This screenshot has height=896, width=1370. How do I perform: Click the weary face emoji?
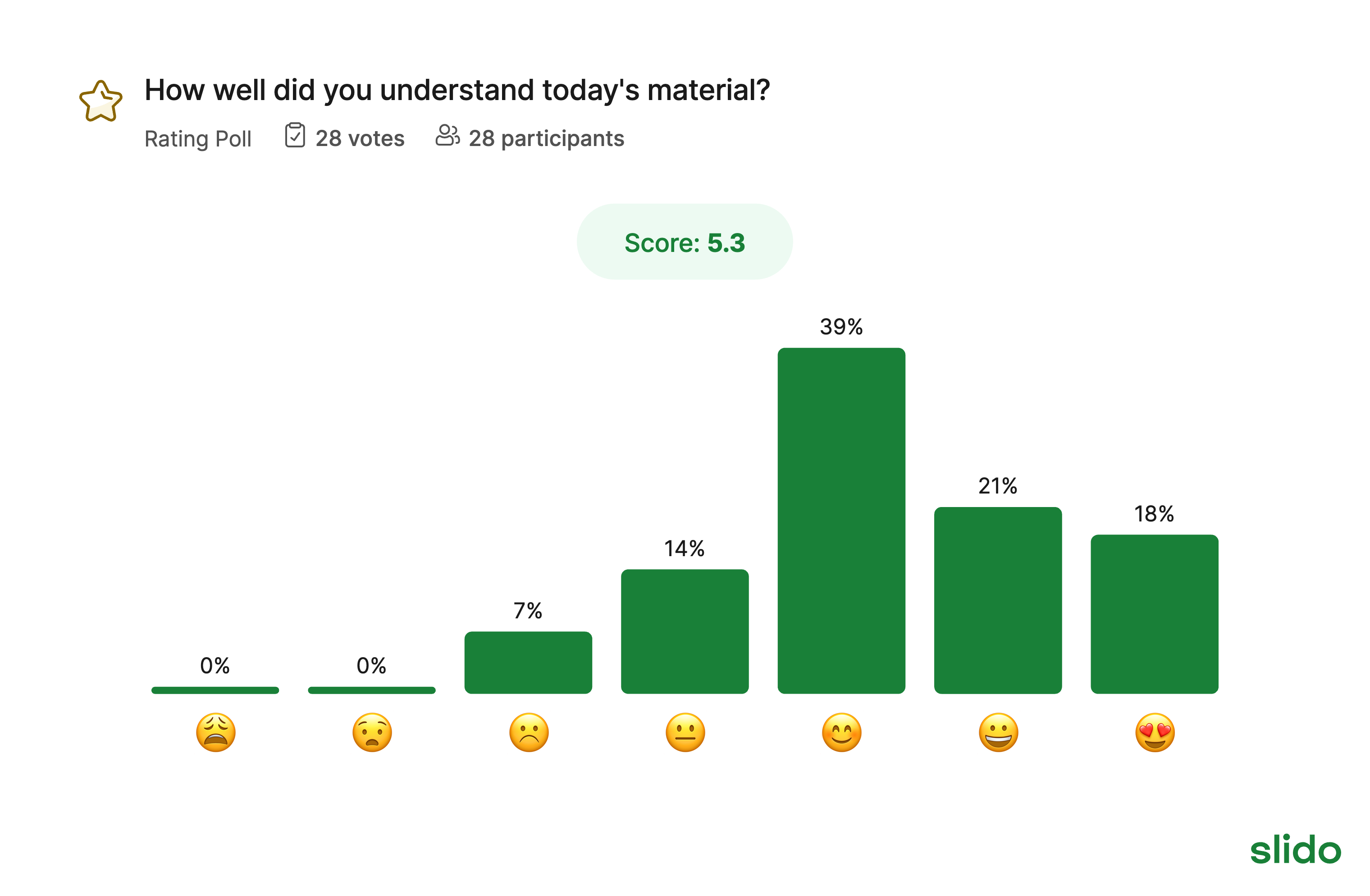tap(215, 732)
